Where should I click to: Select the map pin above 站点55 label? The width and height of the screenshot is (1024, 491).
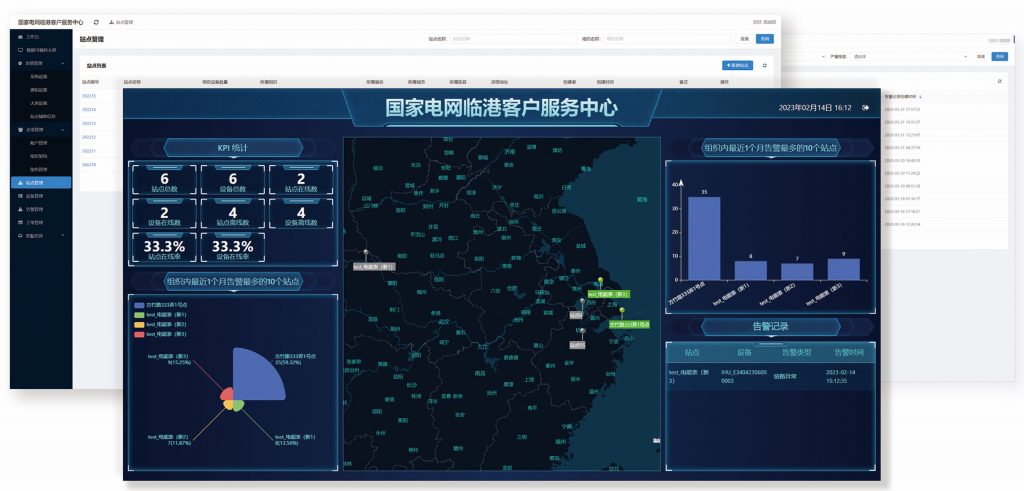582,334
